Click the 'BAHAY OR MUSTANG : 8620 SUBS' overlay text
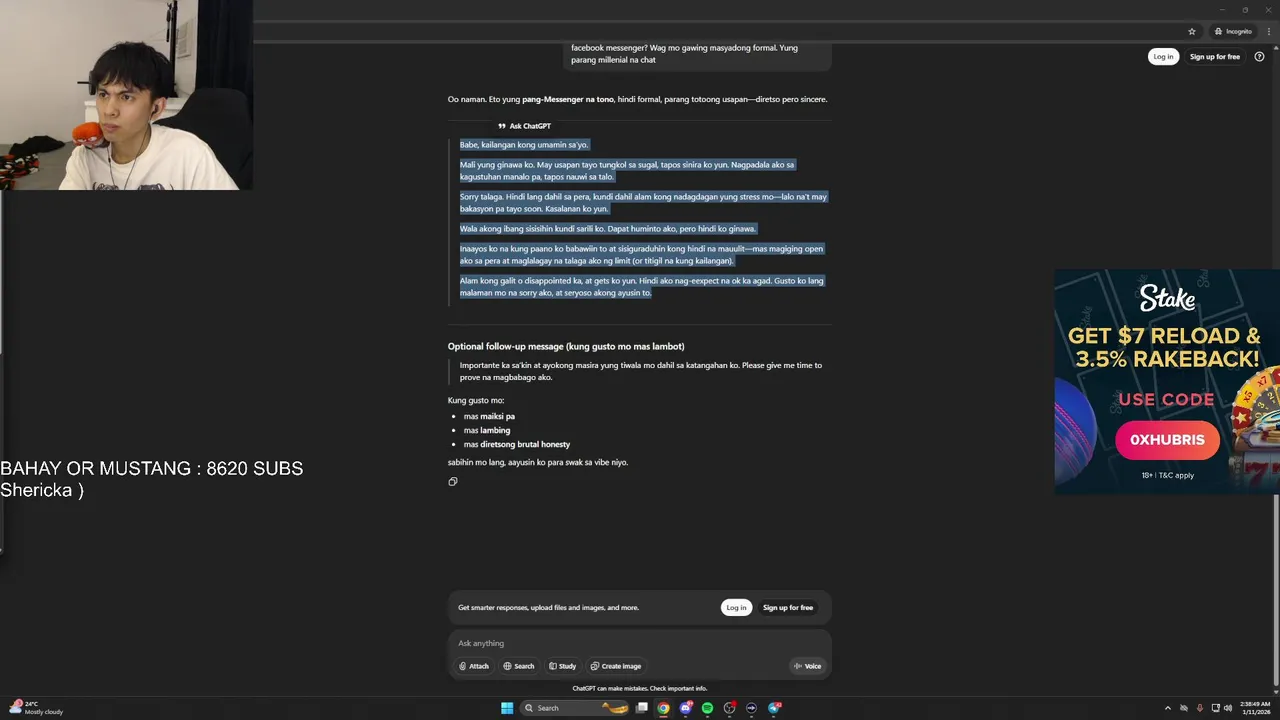1280x720 pixels. [x=152, y=468]
